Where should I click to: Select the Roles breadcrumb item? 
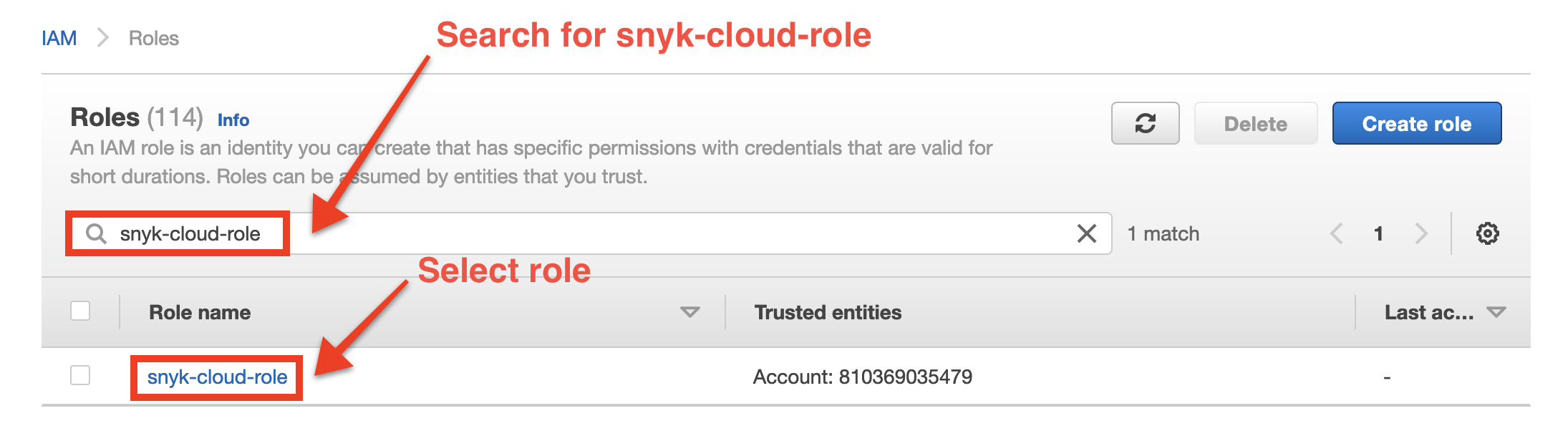(x=154, y=38)
